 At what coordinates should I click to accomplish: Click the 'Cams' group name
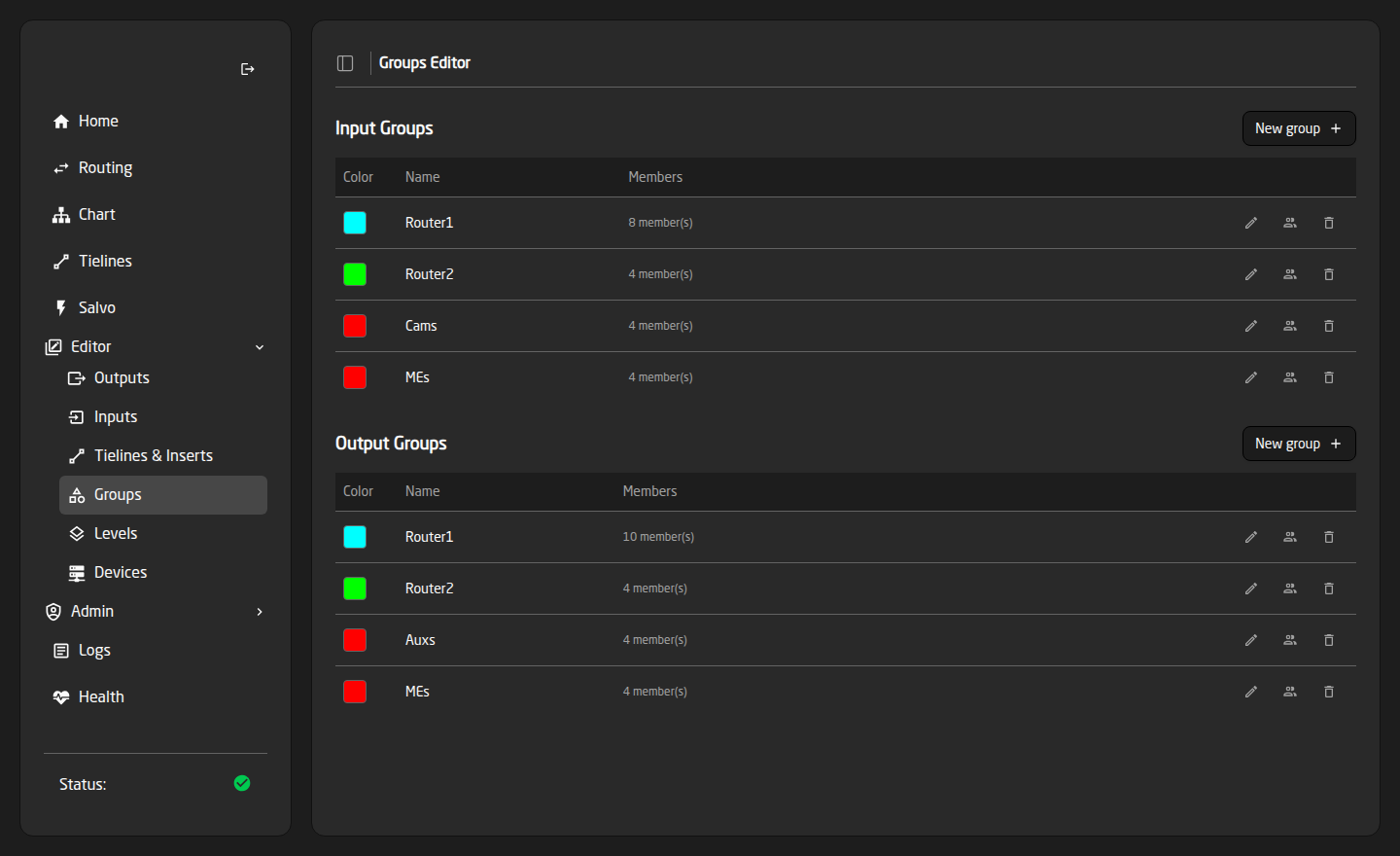(421, 326)
